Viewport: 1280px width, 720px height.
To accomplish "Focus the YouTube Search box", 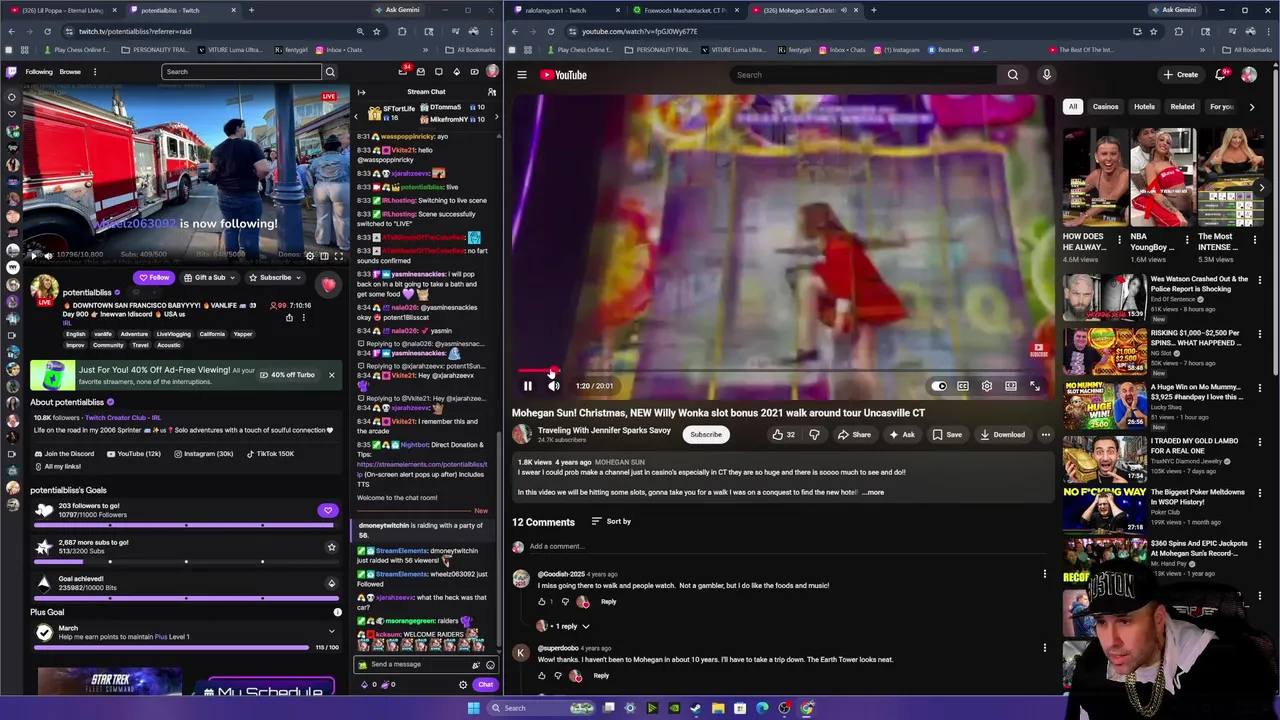I will pos(865,75).
